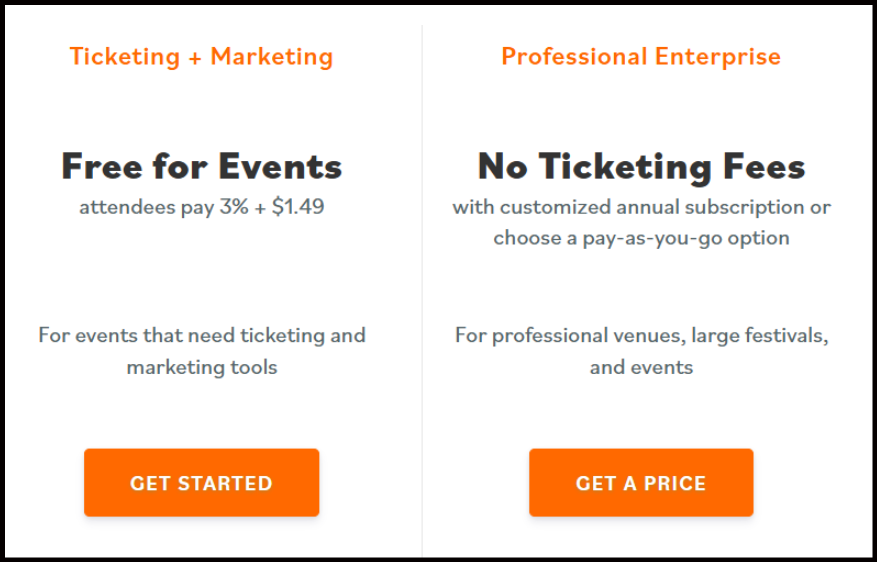Select the orange word "Enterprise" in right title
The width and height of the screenshot is (877, 562).
click(x=716, y=57)
